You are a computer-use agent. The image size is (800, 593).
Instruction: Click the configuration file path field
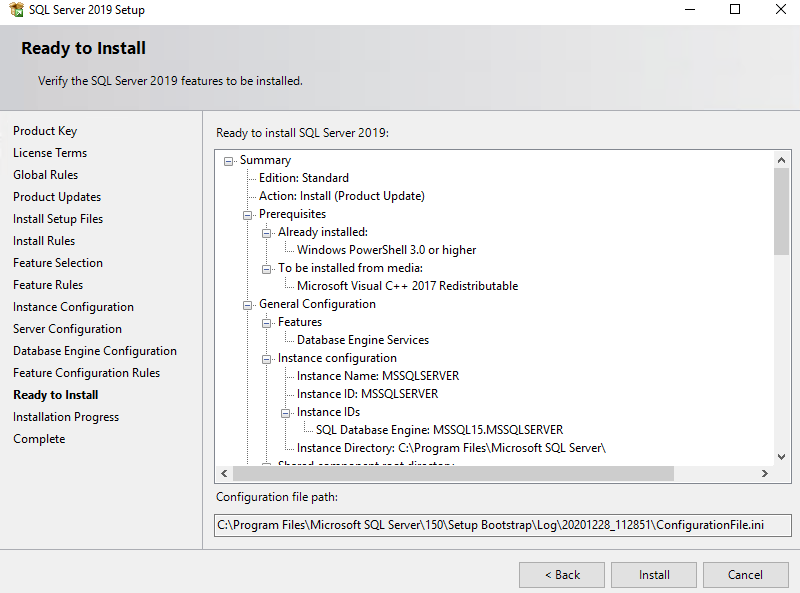point(503,525)
